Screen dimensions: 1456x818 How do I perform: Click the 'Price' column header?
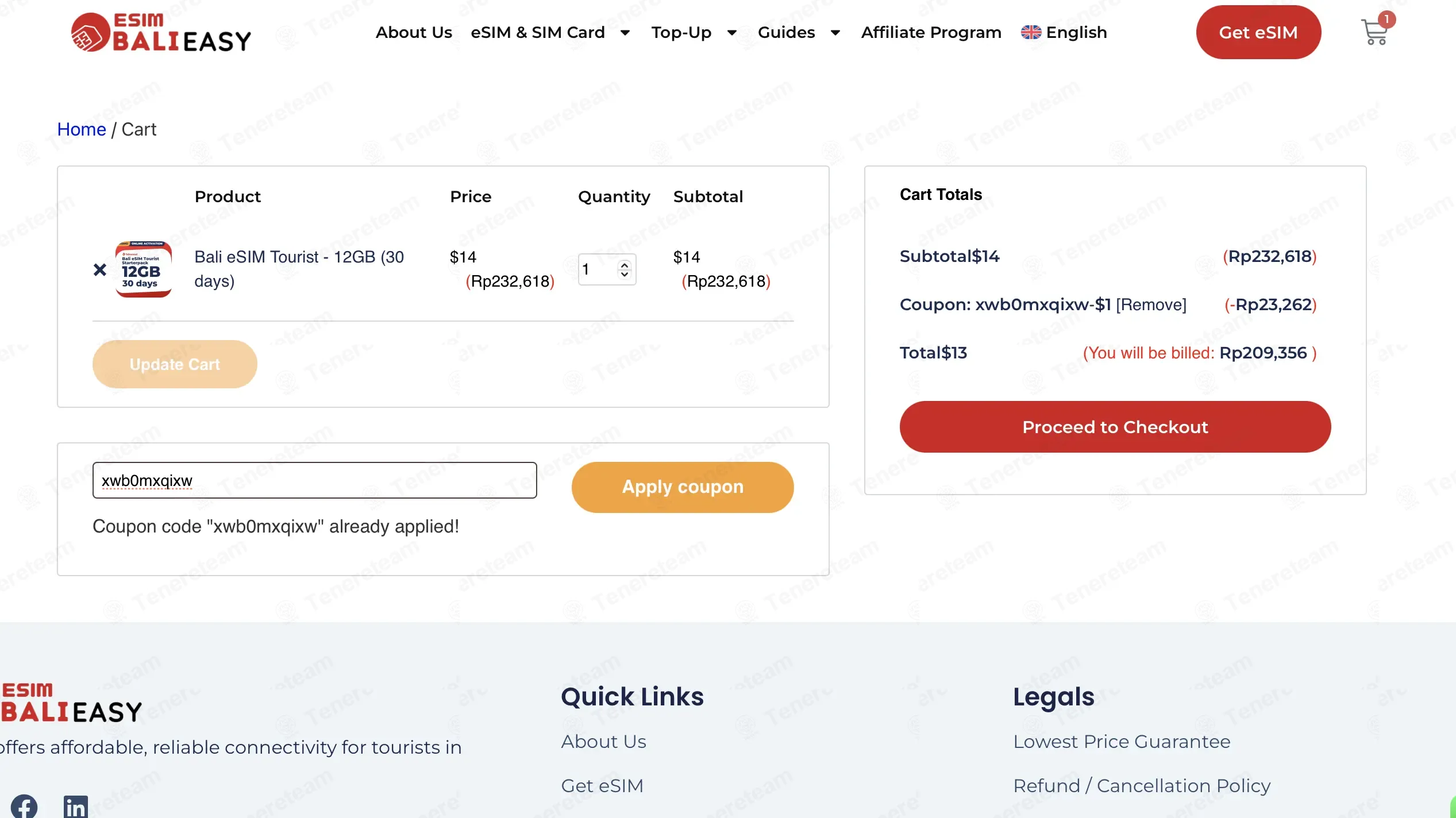coord(471,196)
